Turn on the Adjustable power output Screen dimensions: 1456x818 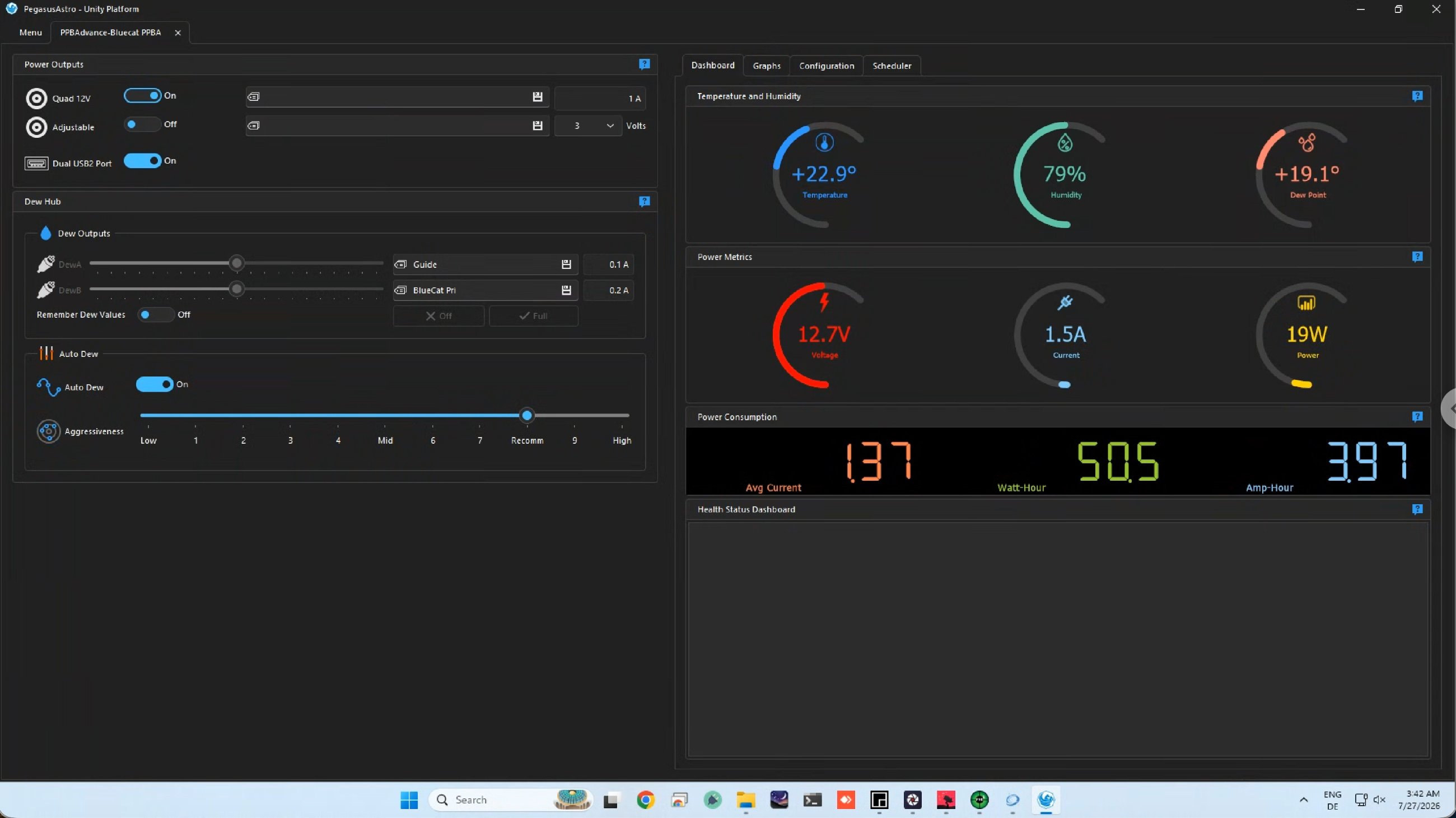pyautogui.click(x=142, y=124)
